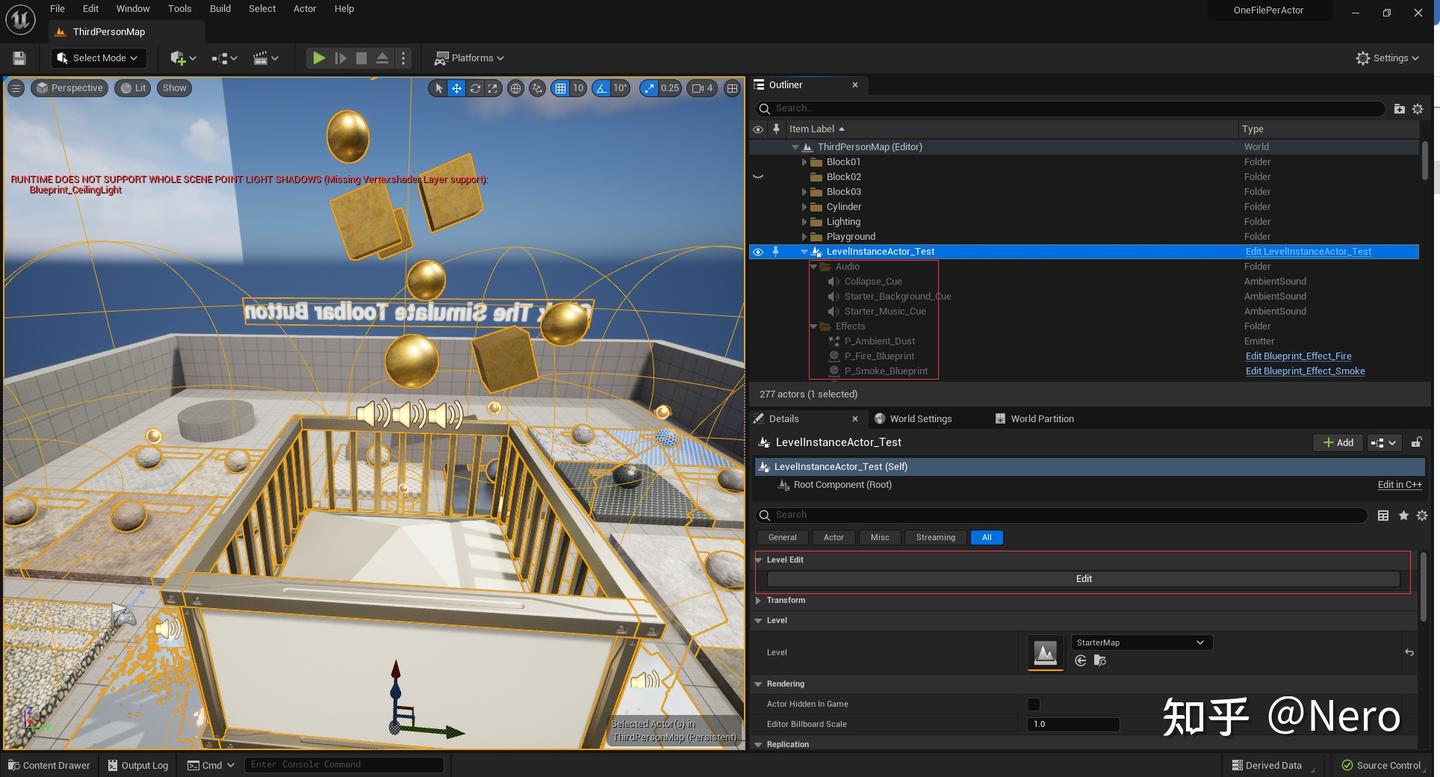Toggle visibility of LevelInstanceActor_Test in Outliner
The image size is (1440, 777).
coord(757,251)
